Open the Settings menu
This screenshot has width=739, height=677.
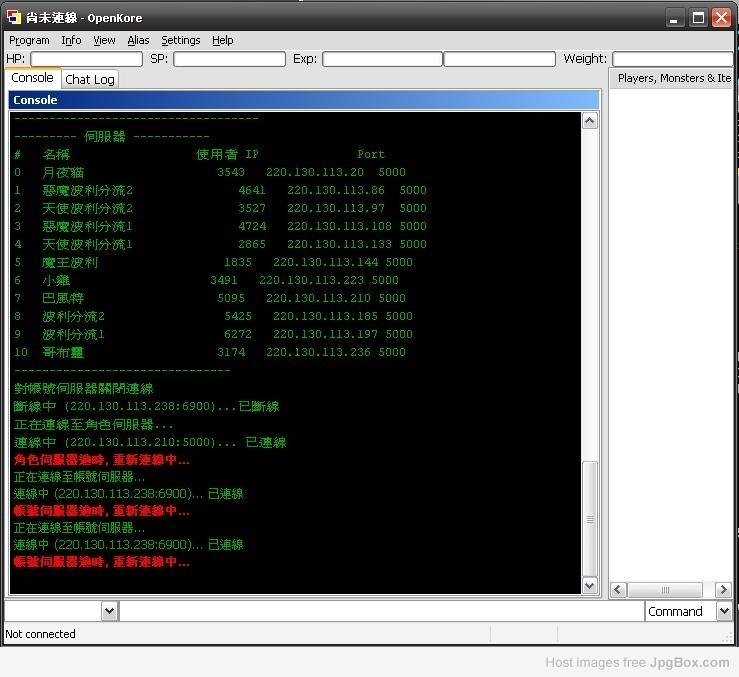pyautogui.click(x=181, y=41)
